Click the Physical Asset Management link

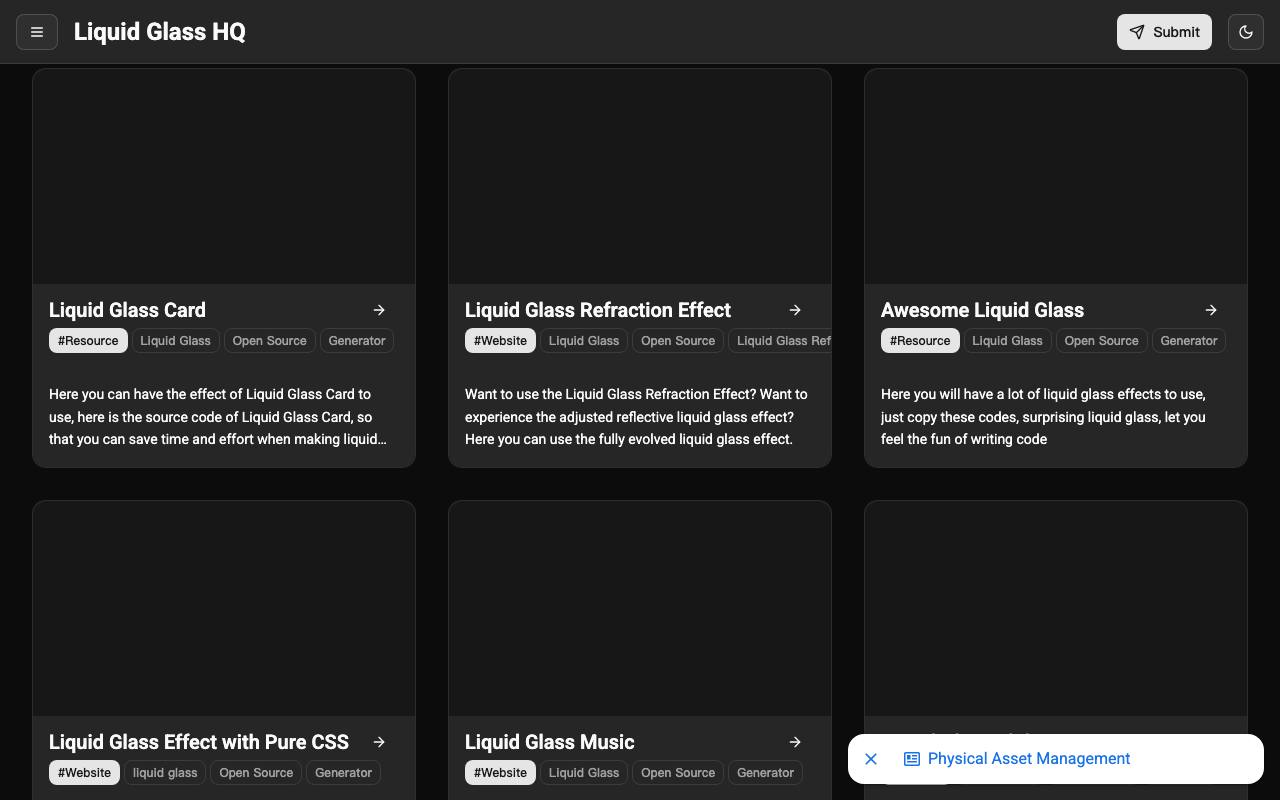pyautogui.click(x=1029, y=759)
